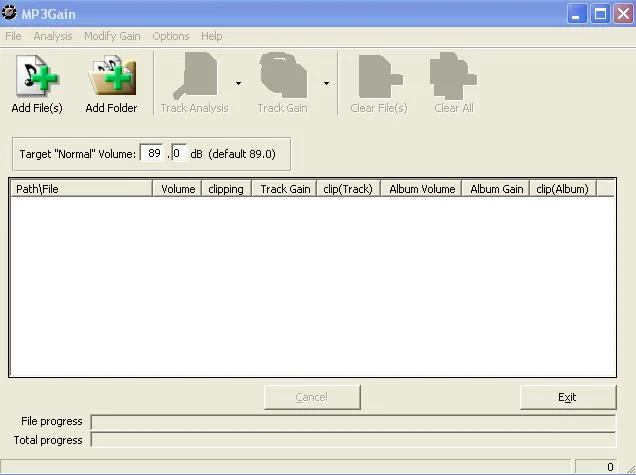Click the Clear All toolbar icon
Image resolution: width=636 pixels, height=475 pixels.
pyautogui.click(x=453, y=78)
